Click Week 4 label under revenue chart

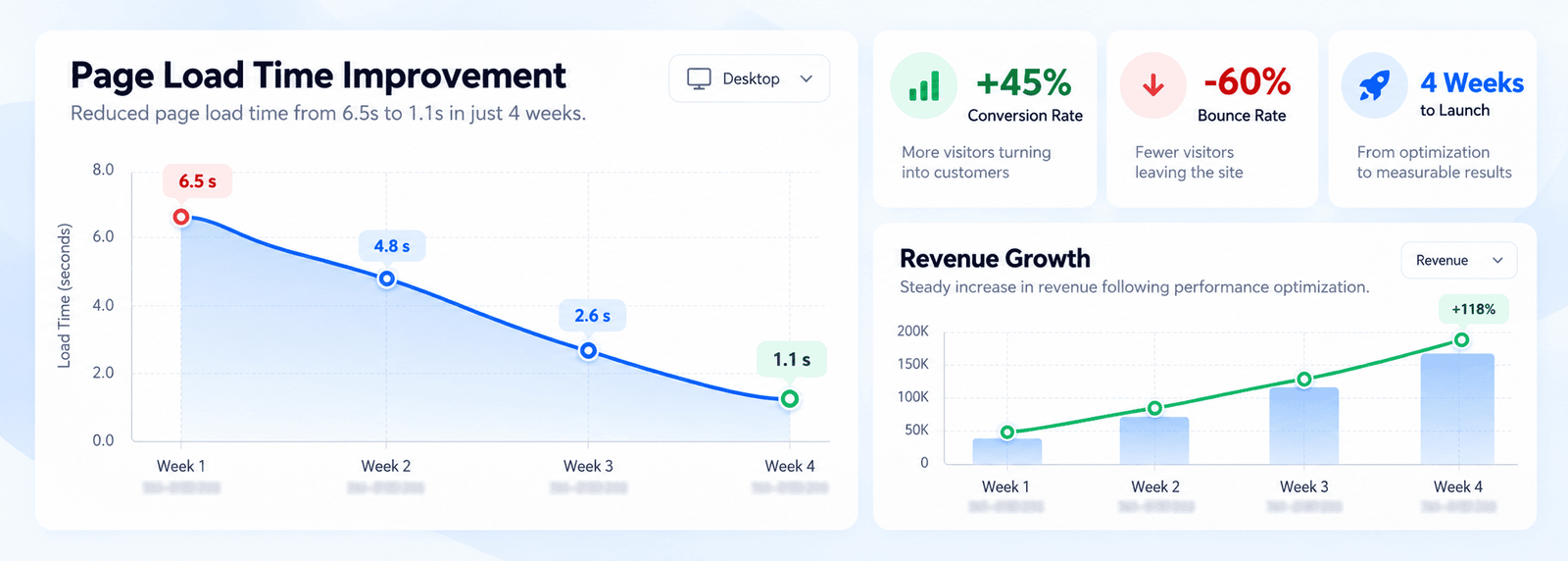[1458, 486]
